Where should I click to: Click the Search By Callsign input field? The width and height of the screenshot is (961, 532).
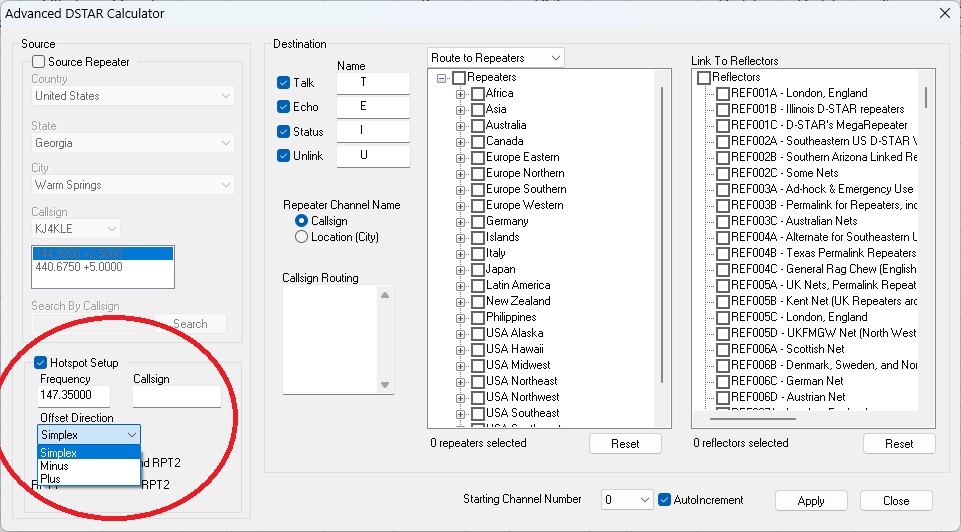[83, 324]
